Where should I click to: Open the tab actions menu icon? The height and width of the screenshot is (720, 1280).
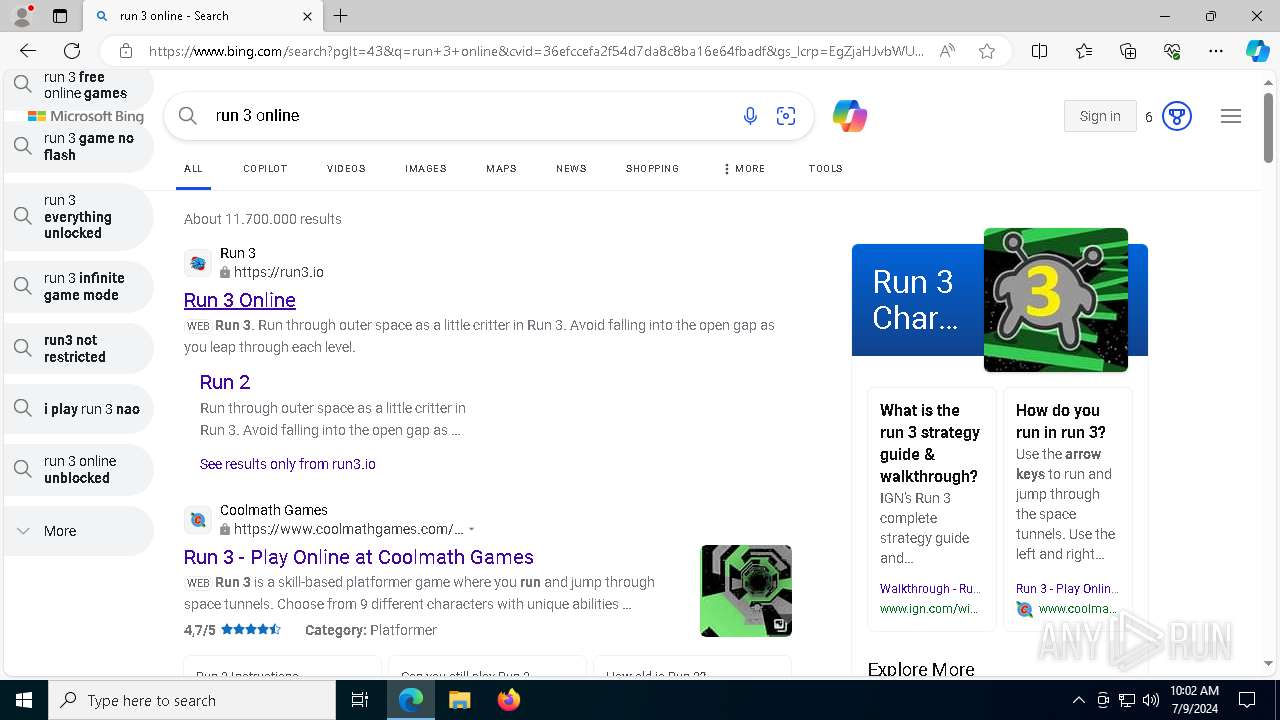pos(60,16)
